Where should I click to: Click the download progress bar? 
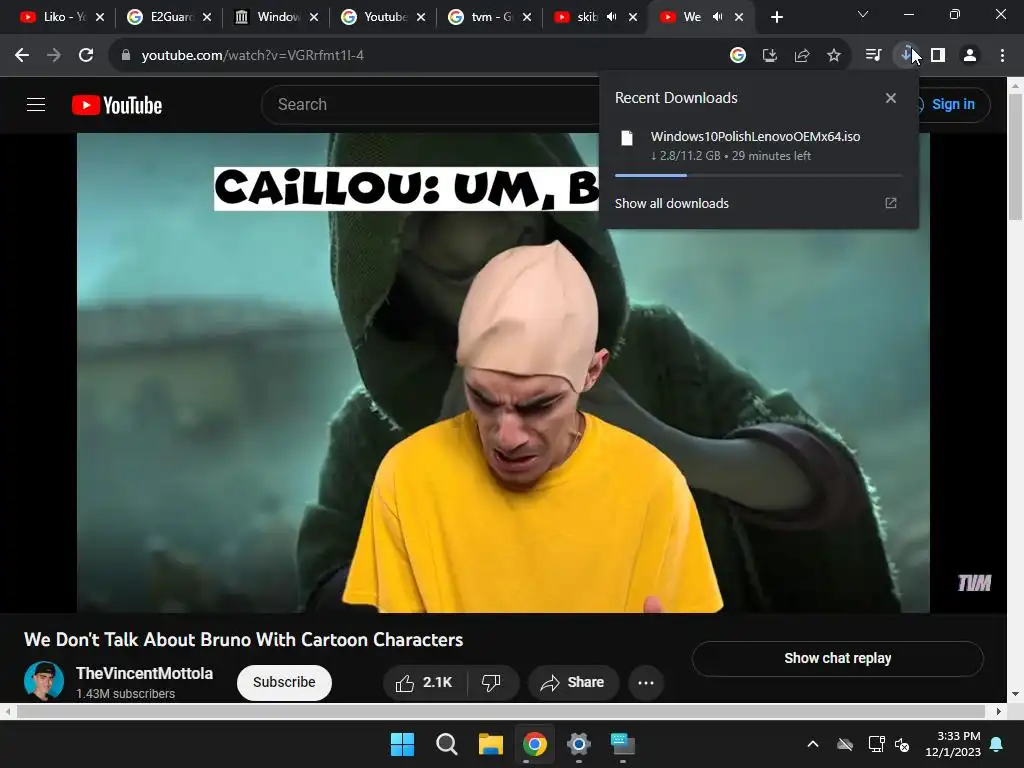(759, 176)
